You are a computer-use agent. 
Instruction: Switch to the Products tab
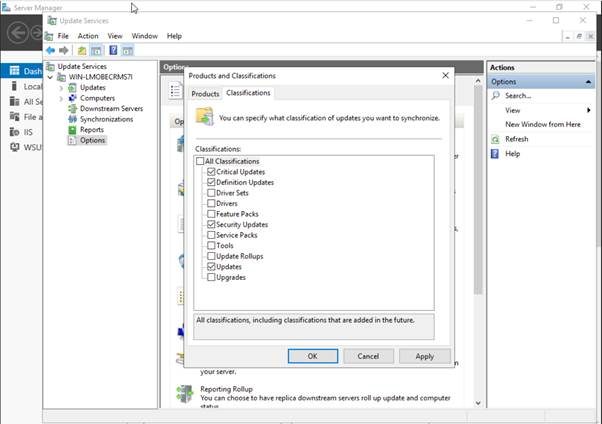(205, 94)
